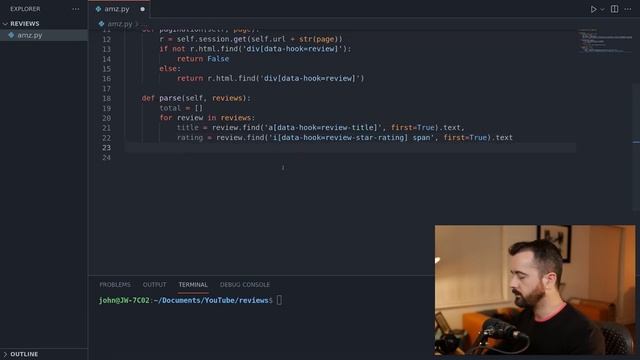Click the webcam video overlay
The width and height of the screenshot is (640, 360).
(x=535, y=290)
